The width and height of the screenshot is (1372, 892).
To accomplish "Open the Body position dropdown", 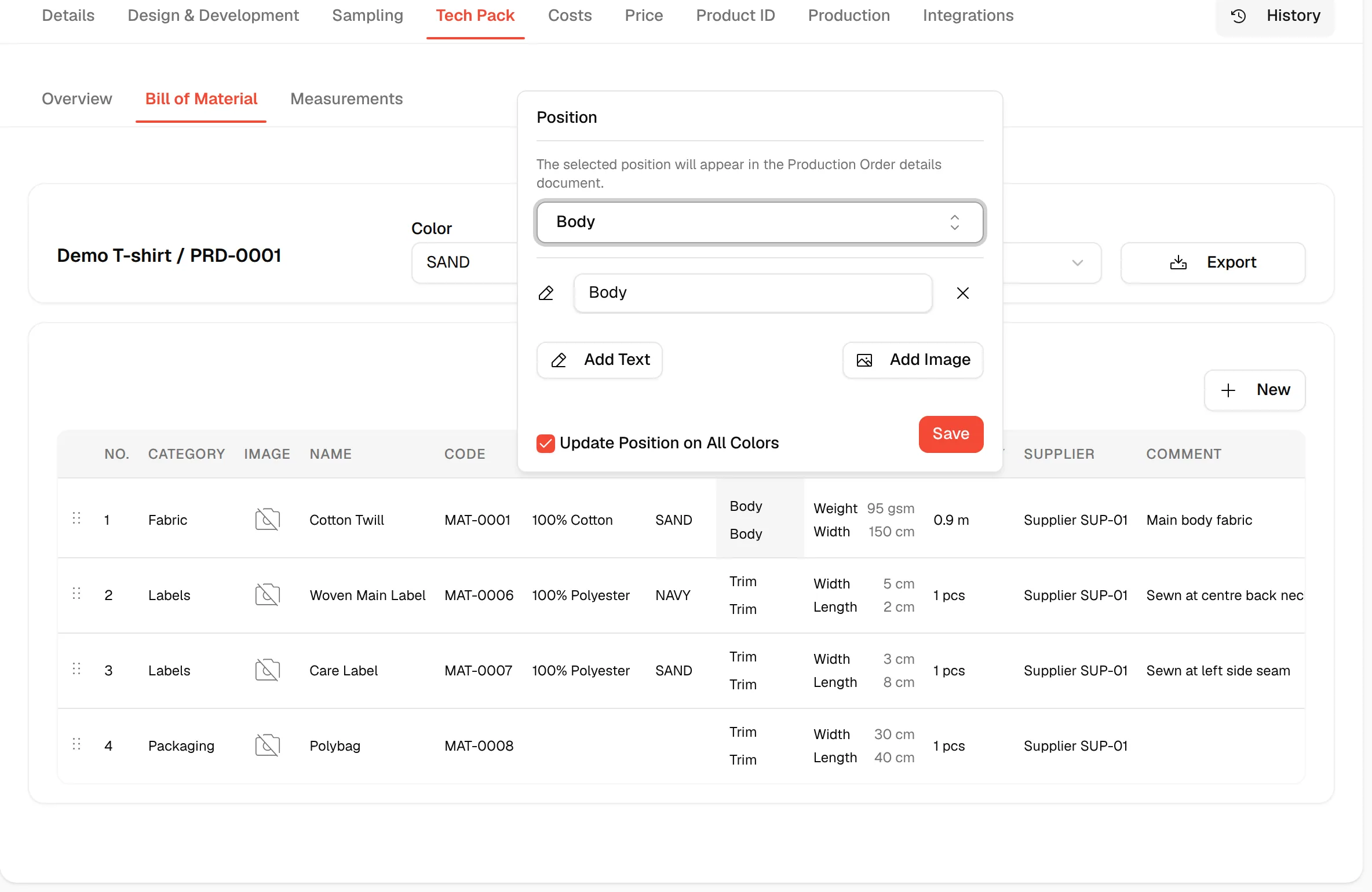I will 760,222.
